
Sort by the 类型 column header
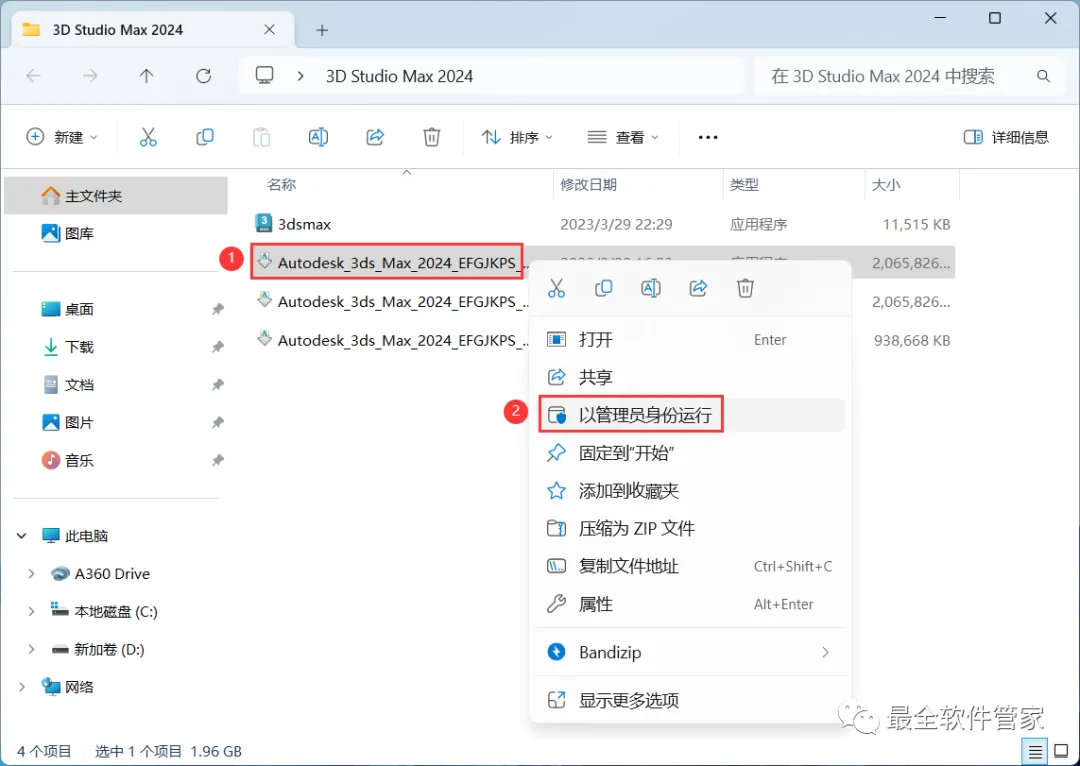pos(744,185)
